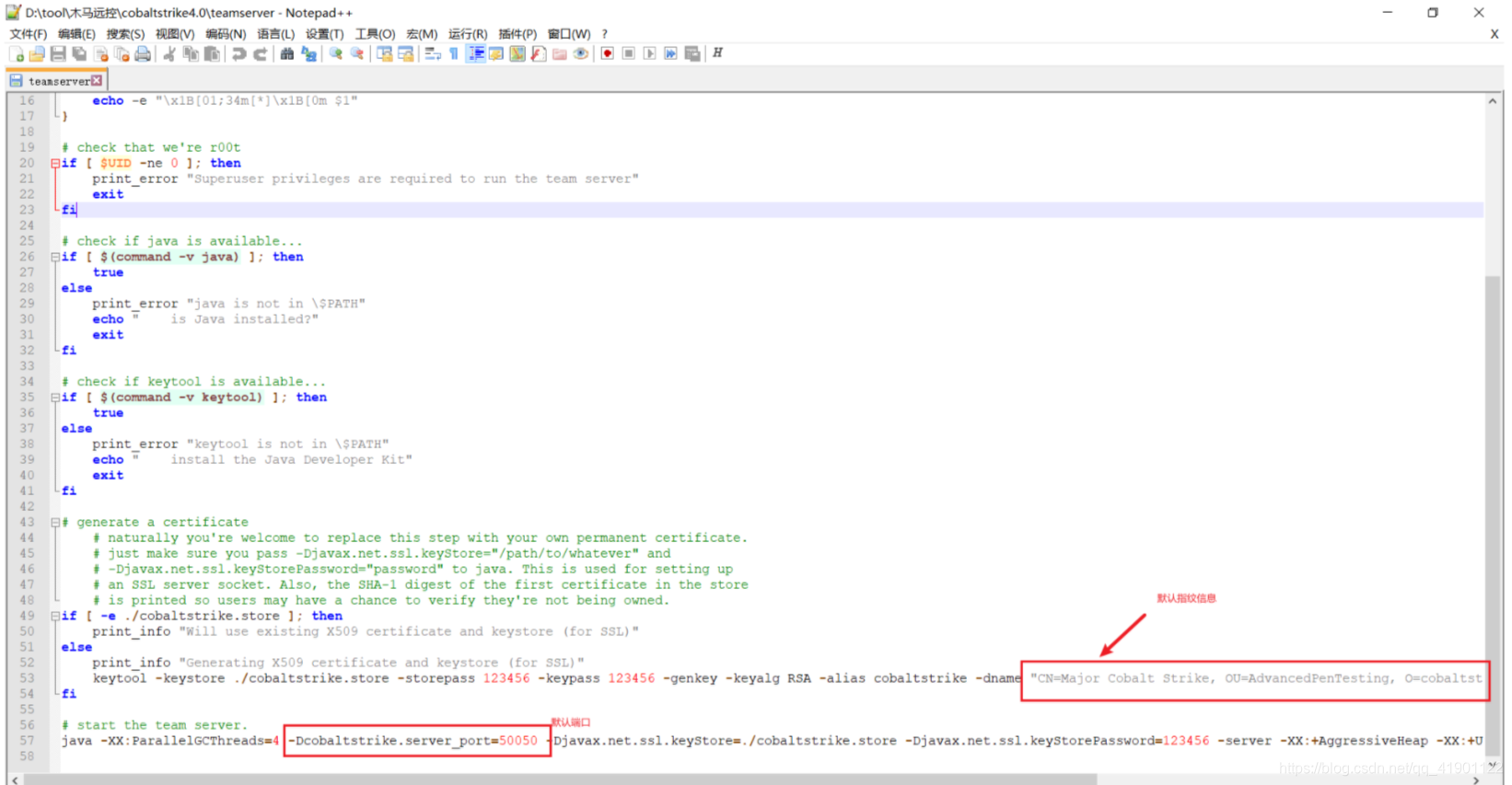
Task: Click the Paste clipboard icon
Action: 212,54
